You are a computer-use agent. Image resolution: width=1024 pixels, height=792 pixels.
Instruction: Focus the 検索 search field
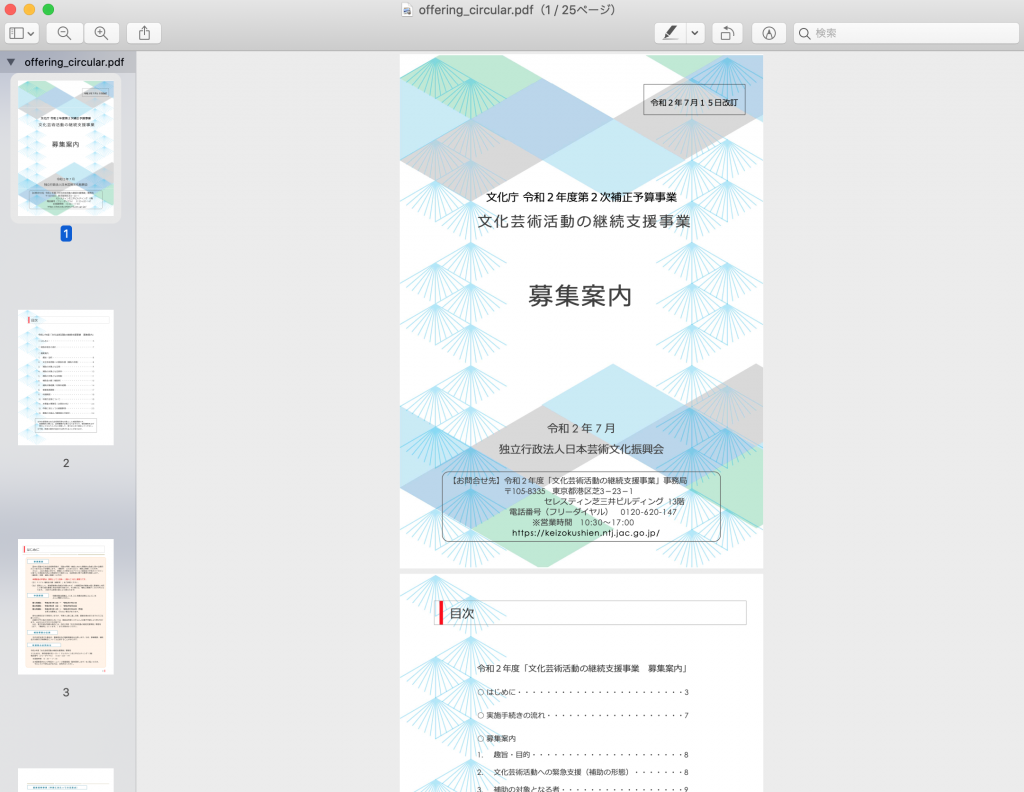(x=906, y=33)
